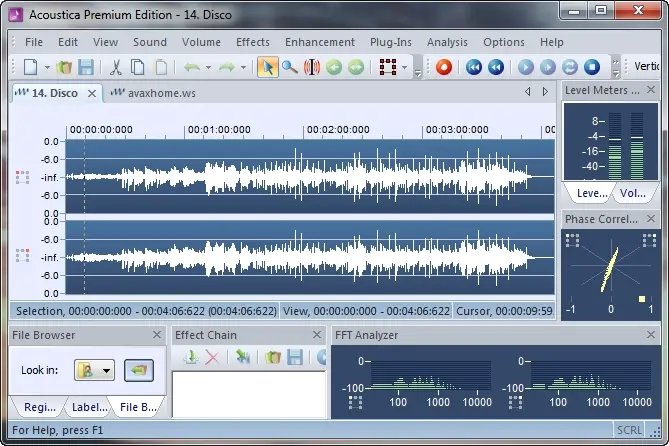
Task: Toggle the right FFT Analyzer options icon
Action: [x=515, y=402]
